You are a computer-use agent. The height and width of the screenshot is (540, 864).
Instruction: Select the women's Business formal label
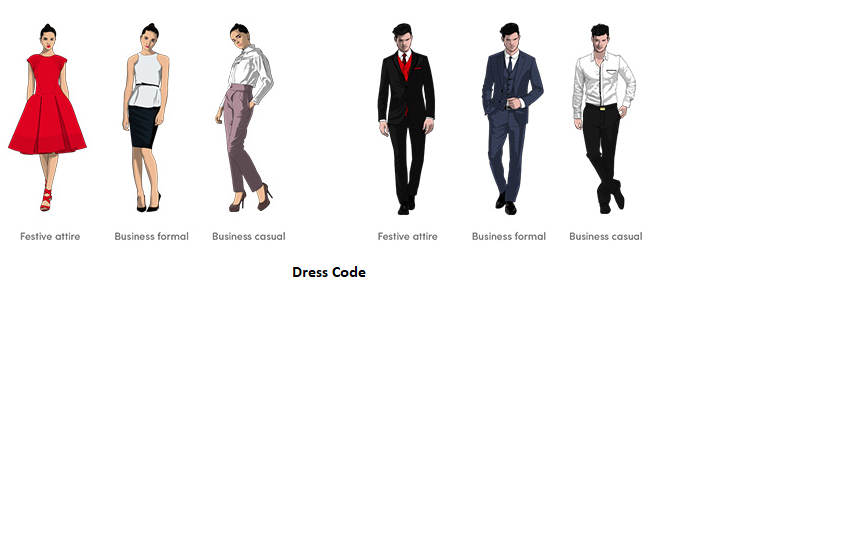[151, 237]
